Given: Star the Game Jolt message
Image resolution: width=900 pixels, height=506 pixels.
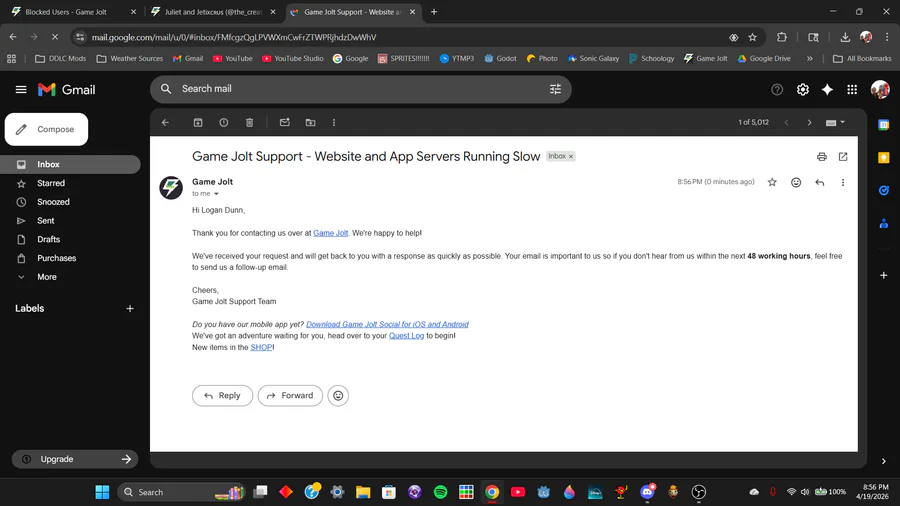Looking at the screenshot, I should 772,182.
